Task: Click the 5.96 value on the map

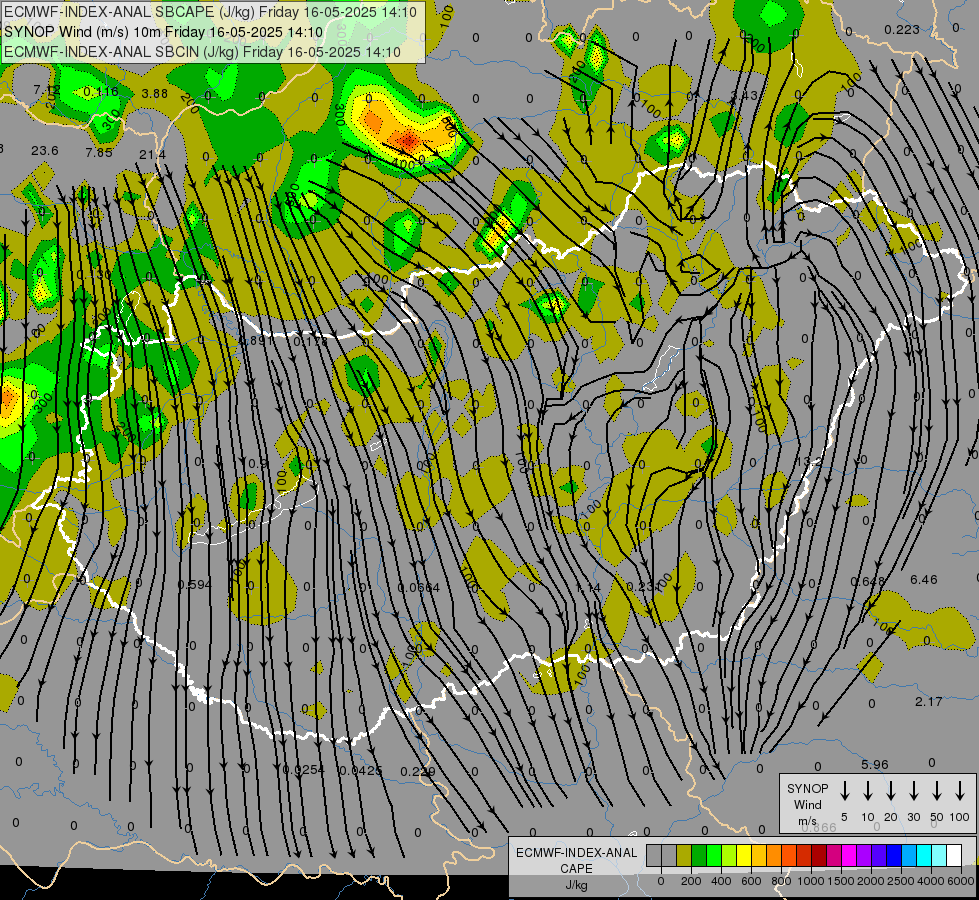Action: [875, 764]
